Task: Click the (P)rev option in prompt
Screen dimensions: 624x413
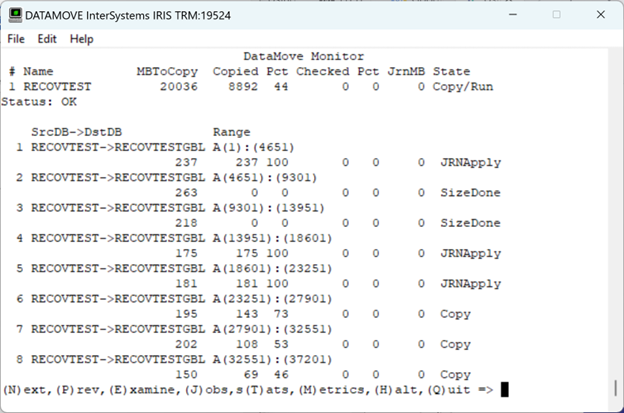Action: coord(80,390)
